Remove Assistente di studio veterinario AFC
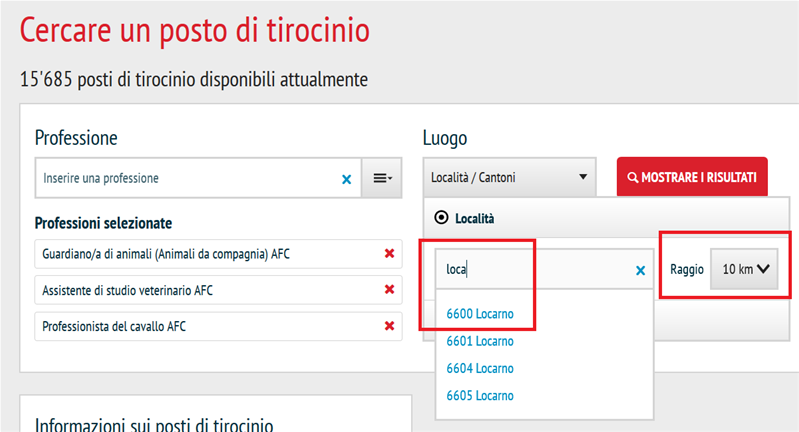Screen dimensions: 799x432 pyautogui.click(x=389, y=290)
